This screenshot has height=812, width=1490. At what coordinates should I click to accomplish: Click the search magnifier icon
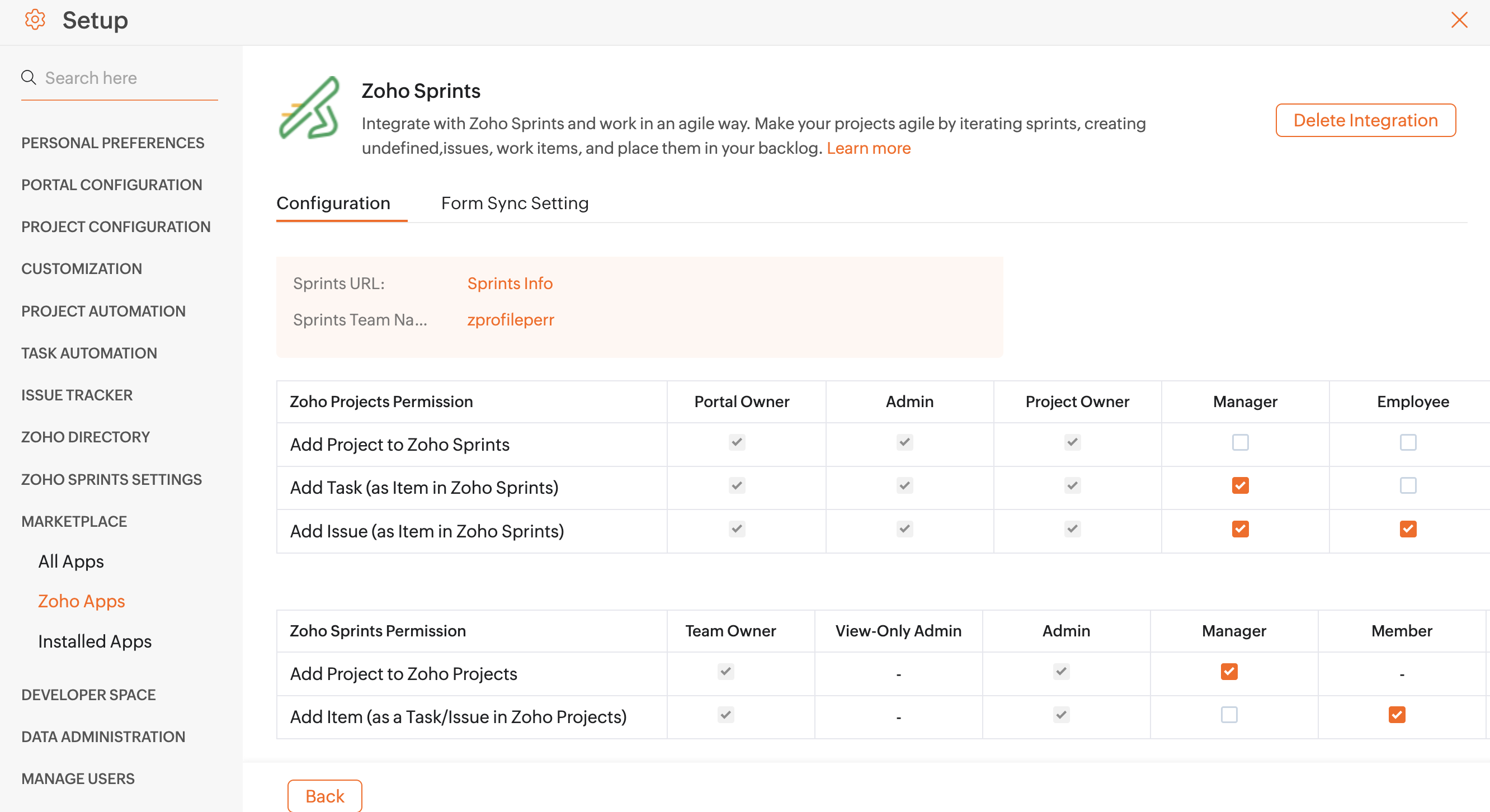[x=29, y=78]
